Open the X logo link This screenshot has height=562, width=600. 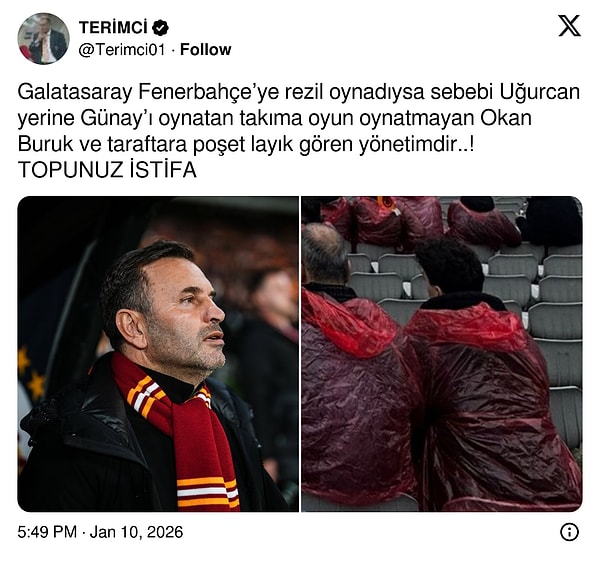[569, 26]
